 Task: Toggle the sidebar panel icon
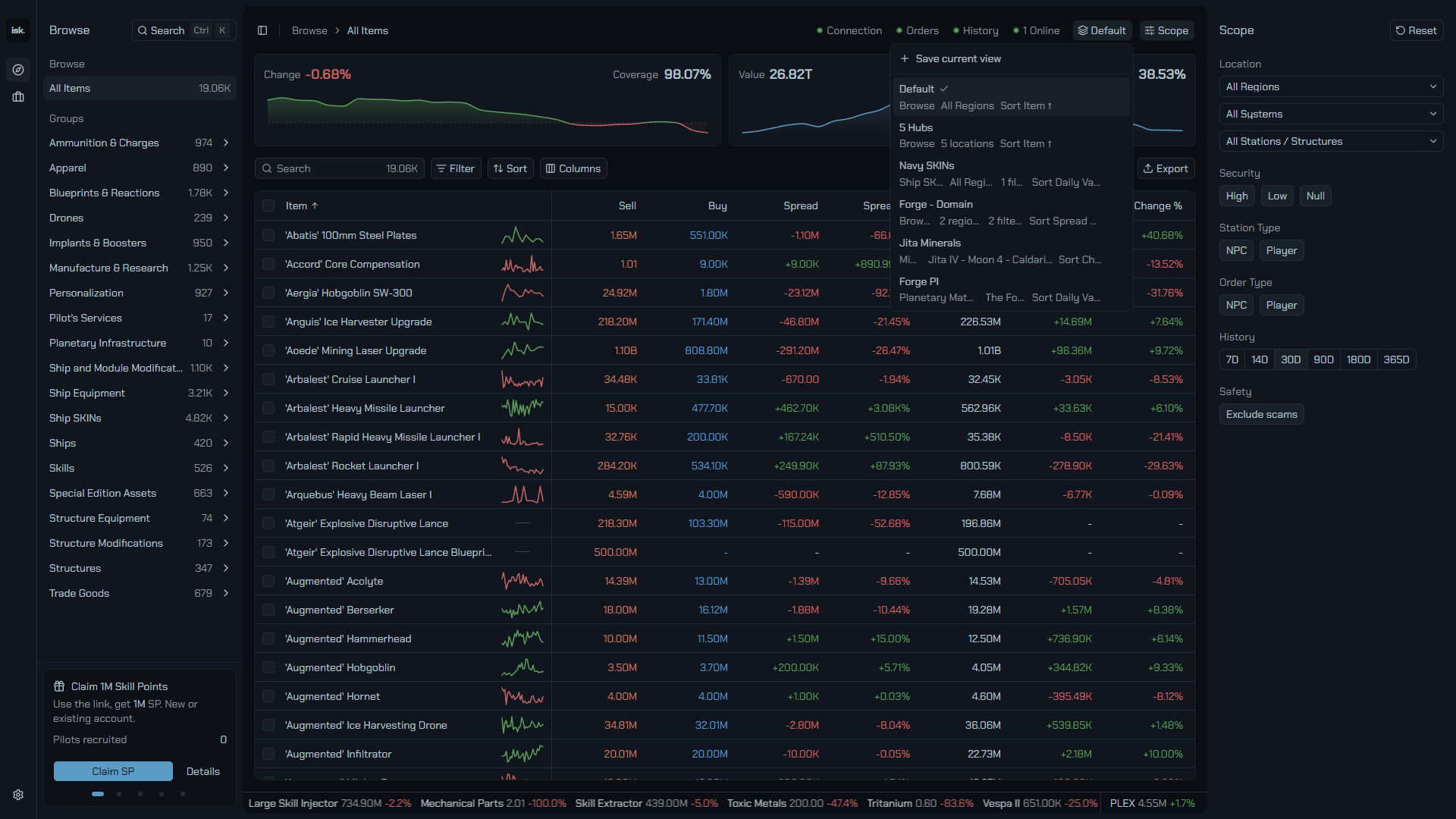[x=262, y=30]
